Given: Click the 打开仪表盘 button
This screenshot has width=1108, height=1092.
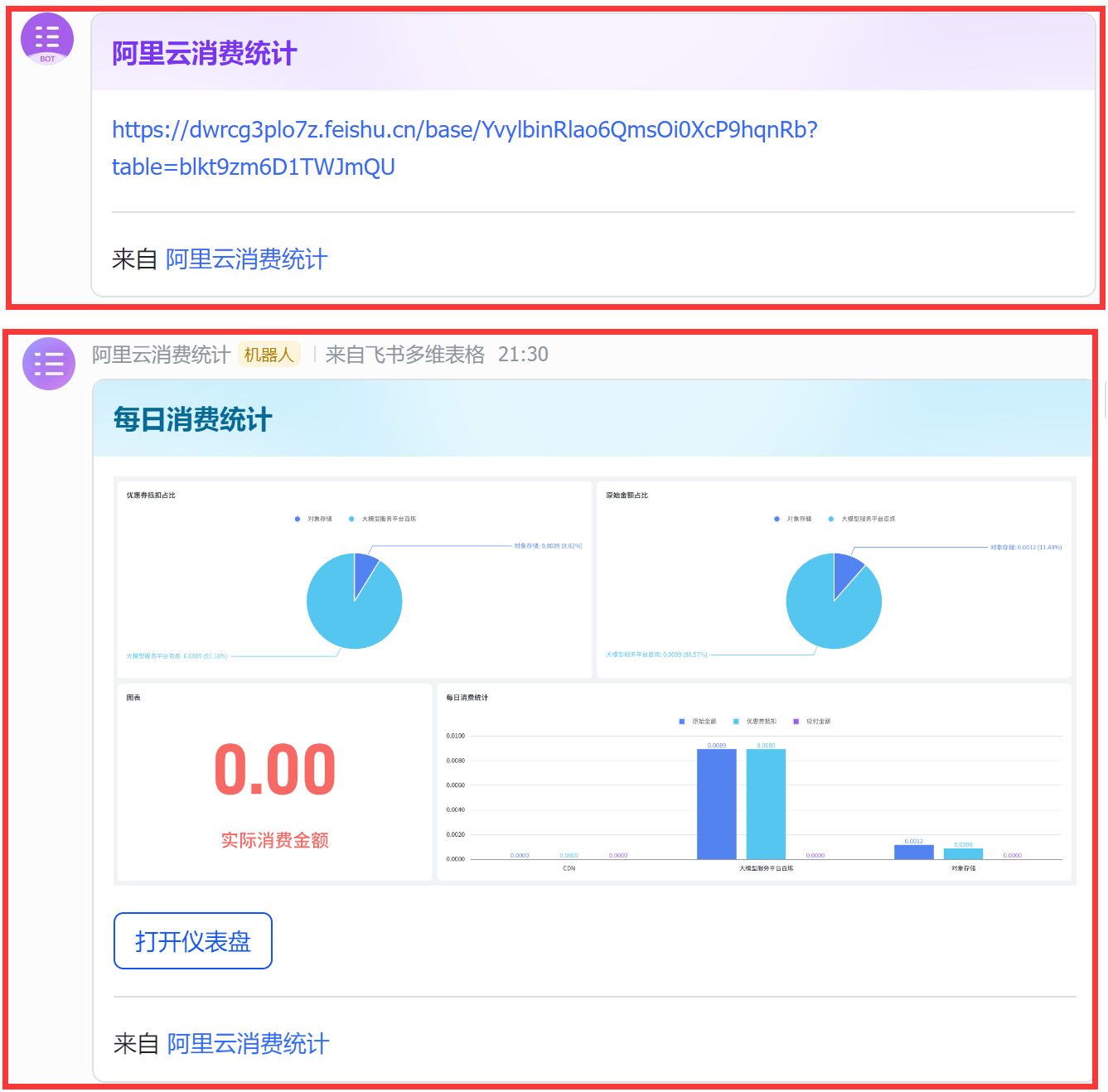Looking at the screenshot, I should click(x=193, y=941).
